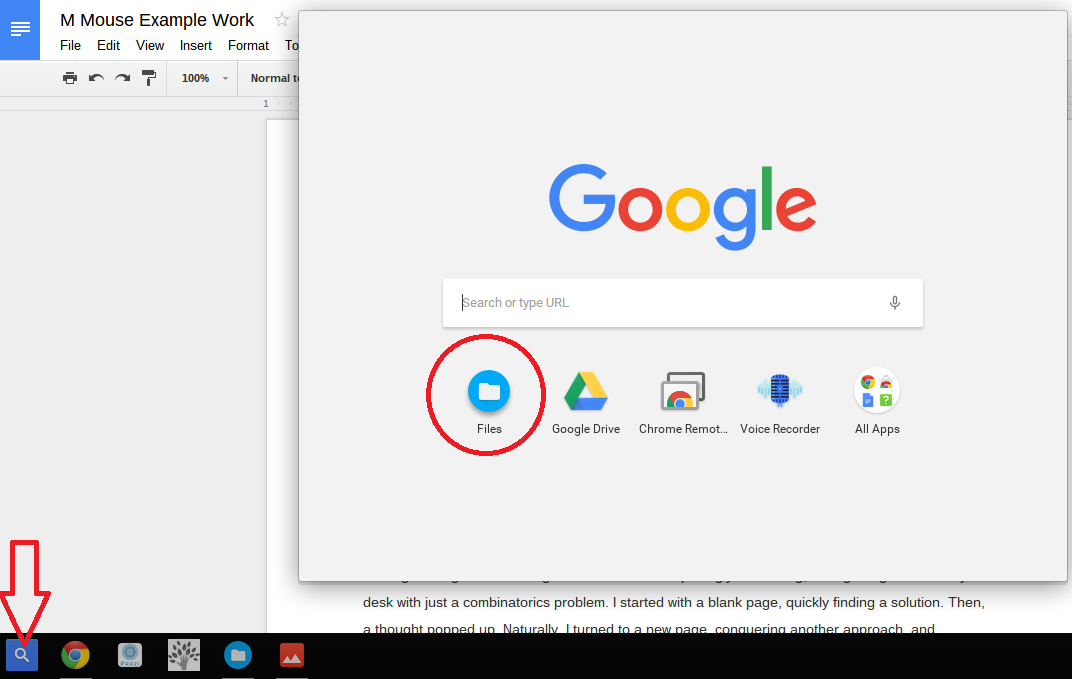This screenshot has height=679, width=1072.
Task: Click the Undo icon in Docs toolbar
Action: pos(96,78)
